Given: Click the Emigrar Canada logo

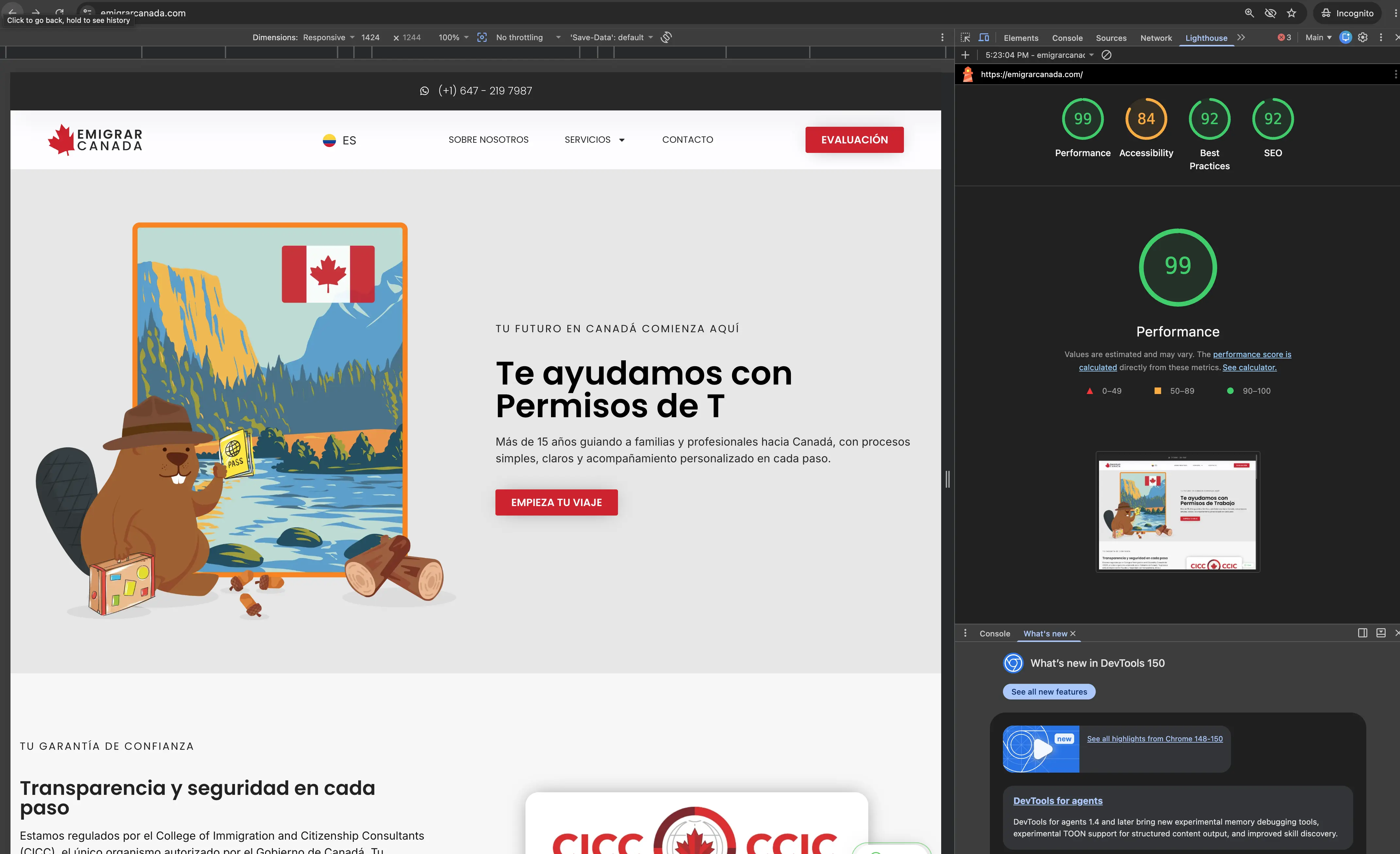Looking at the screenshot, I should (x=95, y=140).
